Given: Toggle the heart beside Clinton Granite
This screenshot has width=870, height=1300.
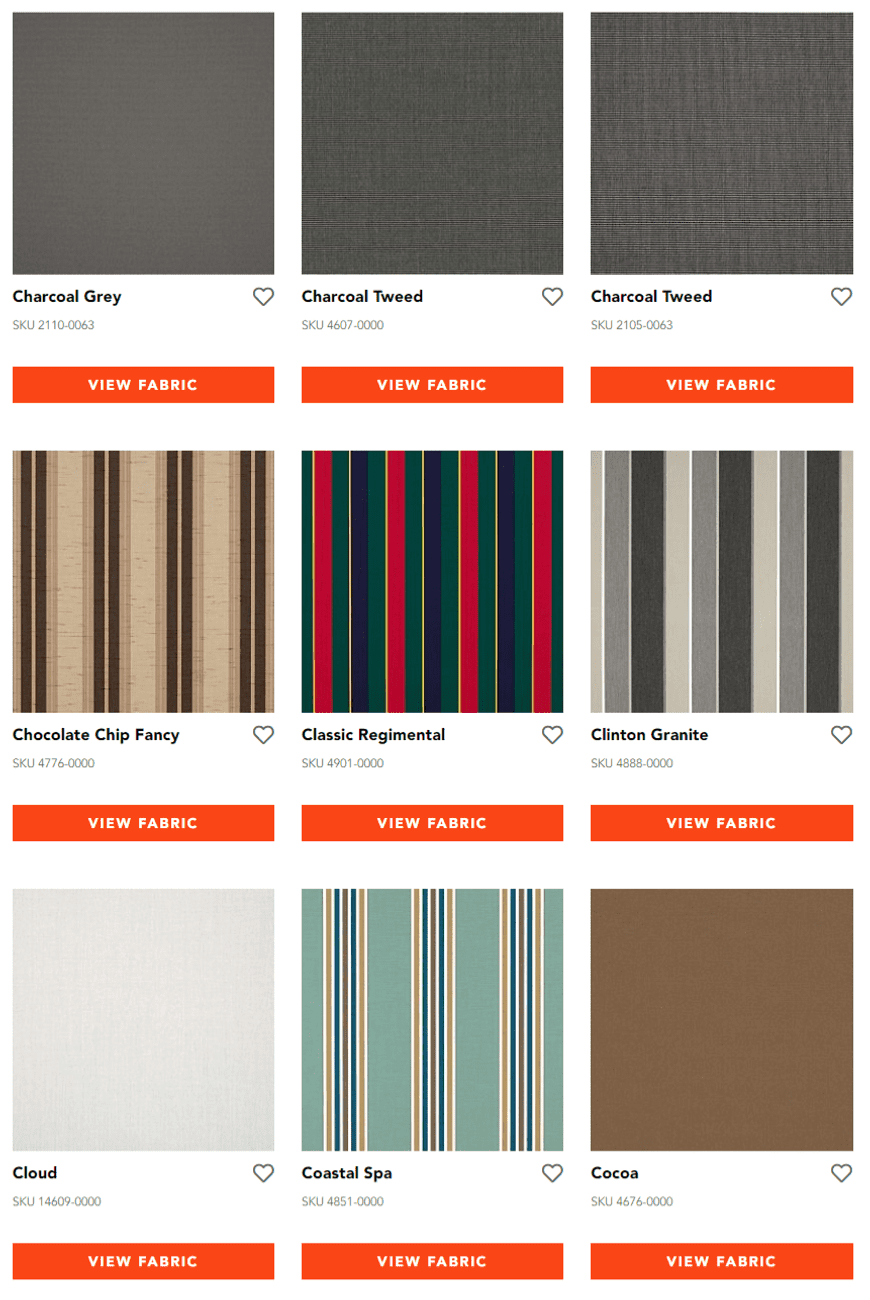Looking at the screenshot, I should click(842, 735).
